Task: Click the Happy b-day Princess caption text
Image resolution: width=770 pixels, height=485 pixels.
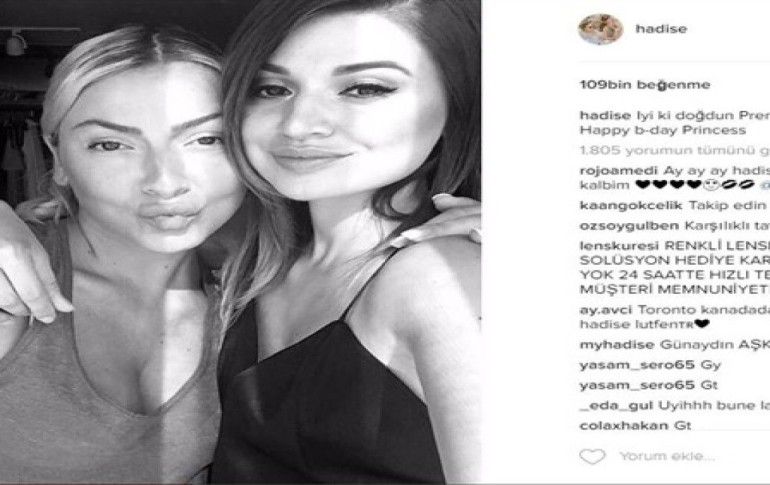Action: pos(662,130)
